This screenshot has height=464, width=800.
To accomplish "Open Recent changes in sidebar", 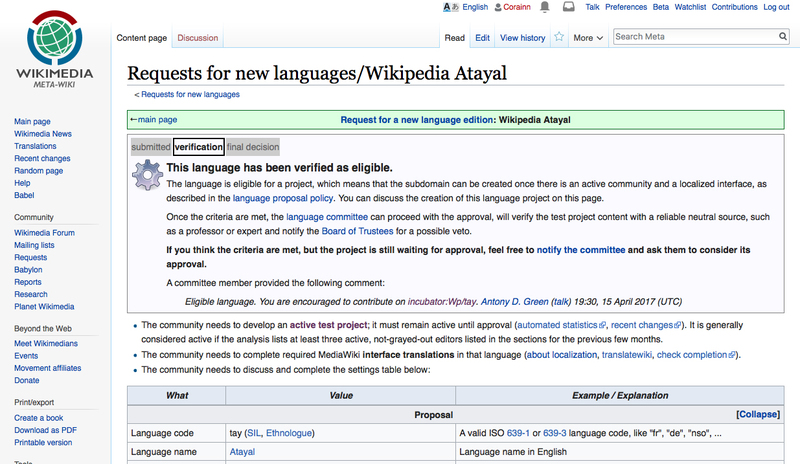I will (42, 158).
